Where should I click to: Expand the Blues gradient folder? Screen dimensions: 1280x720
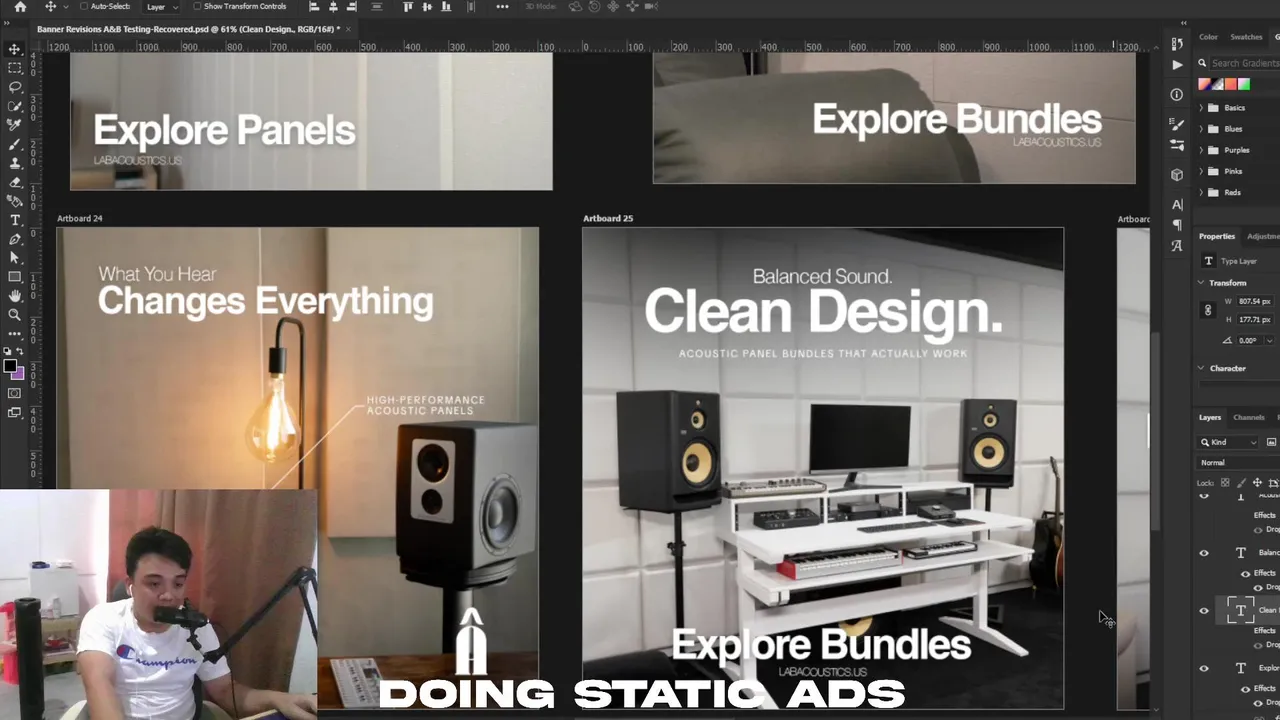click(x=1201, y=129)
